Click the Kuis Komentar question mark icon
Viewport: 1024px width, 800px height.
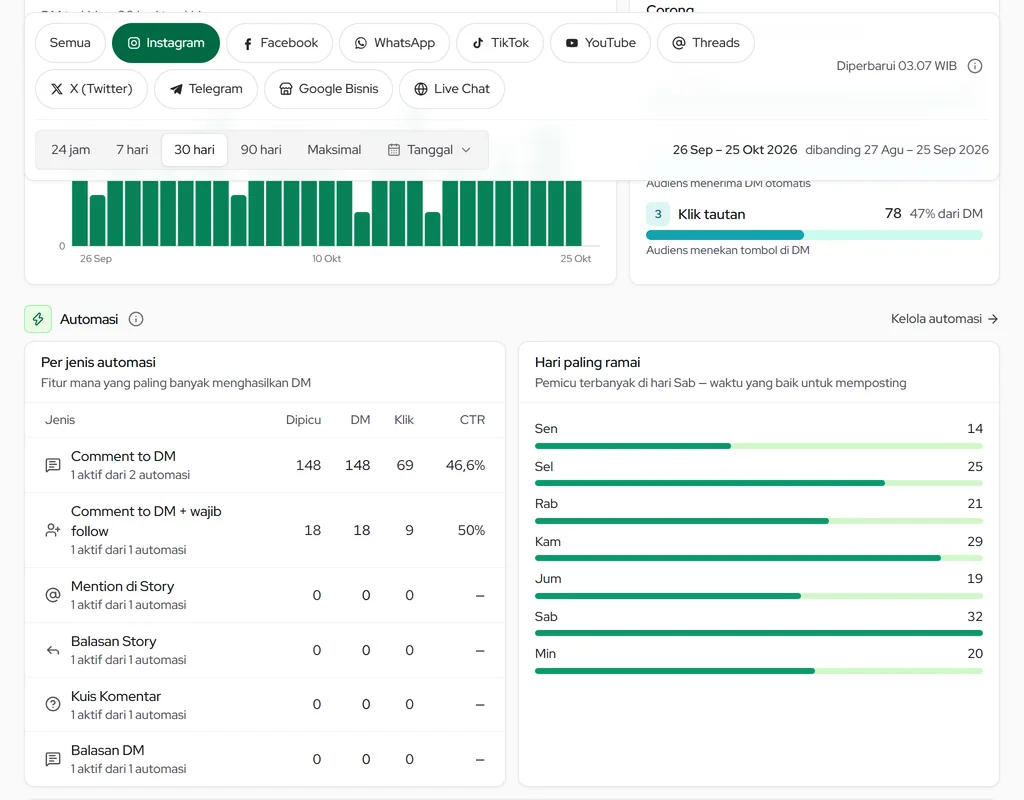53,704
